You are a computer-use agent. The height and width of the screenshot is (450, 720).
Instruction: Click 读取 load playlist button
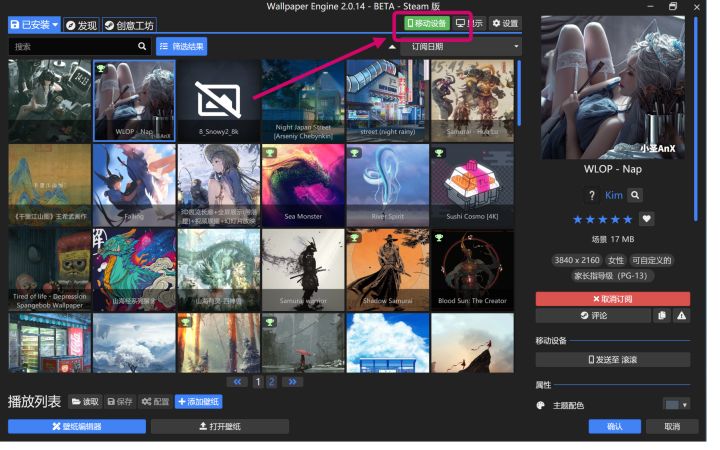click(85, 402)
